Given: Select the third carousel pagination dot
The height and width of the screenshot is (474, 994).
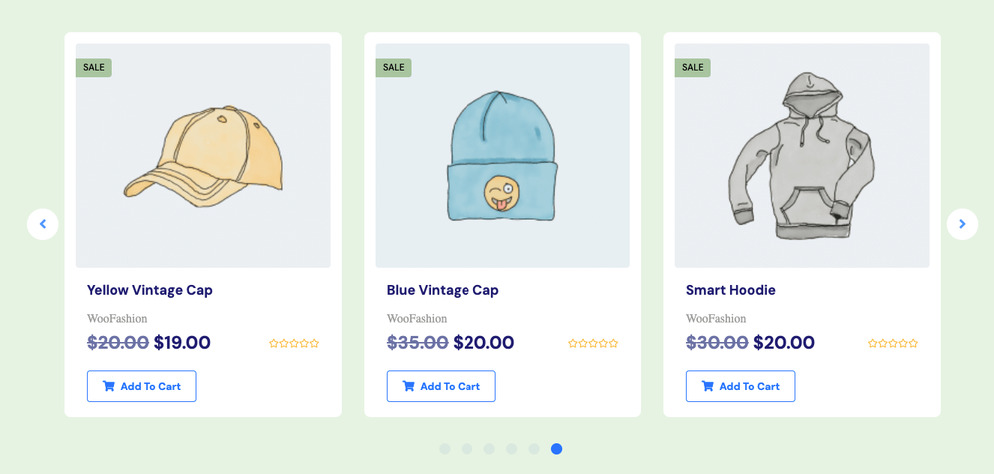Looking at the screenshot, I should tap(489, 449).
